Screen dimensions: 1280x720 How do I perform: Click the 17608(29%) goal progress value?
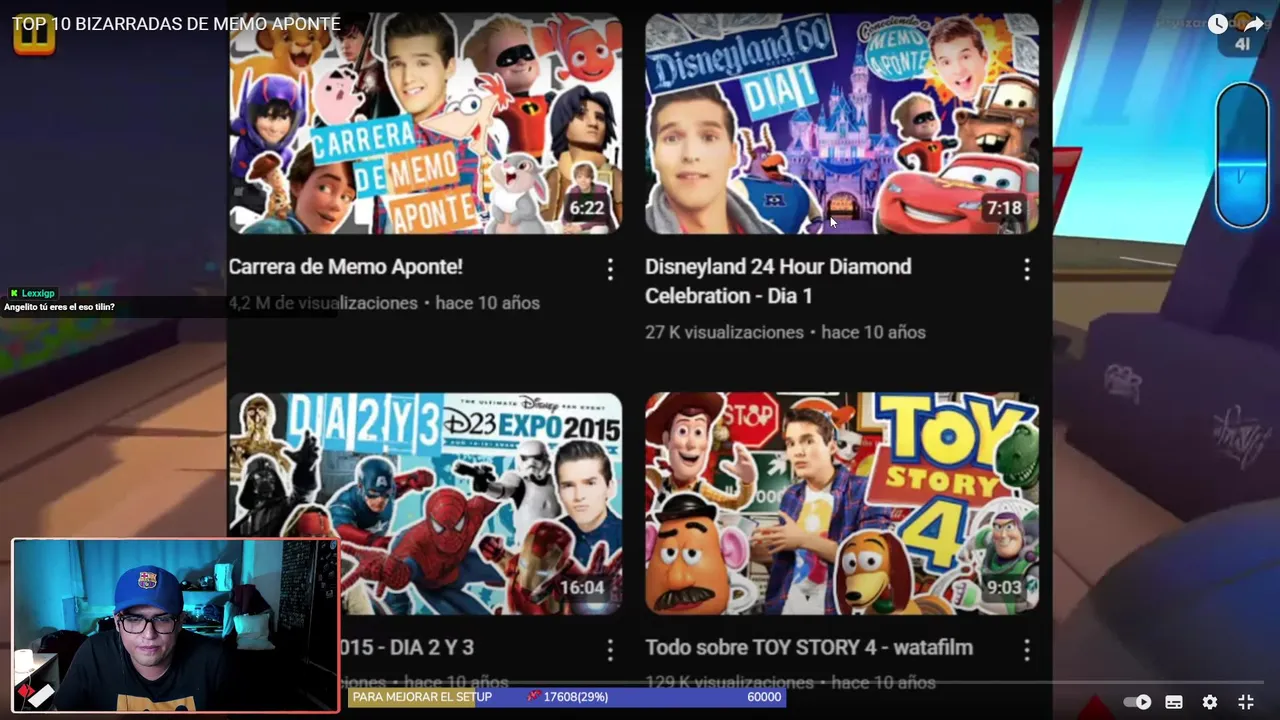575,697
